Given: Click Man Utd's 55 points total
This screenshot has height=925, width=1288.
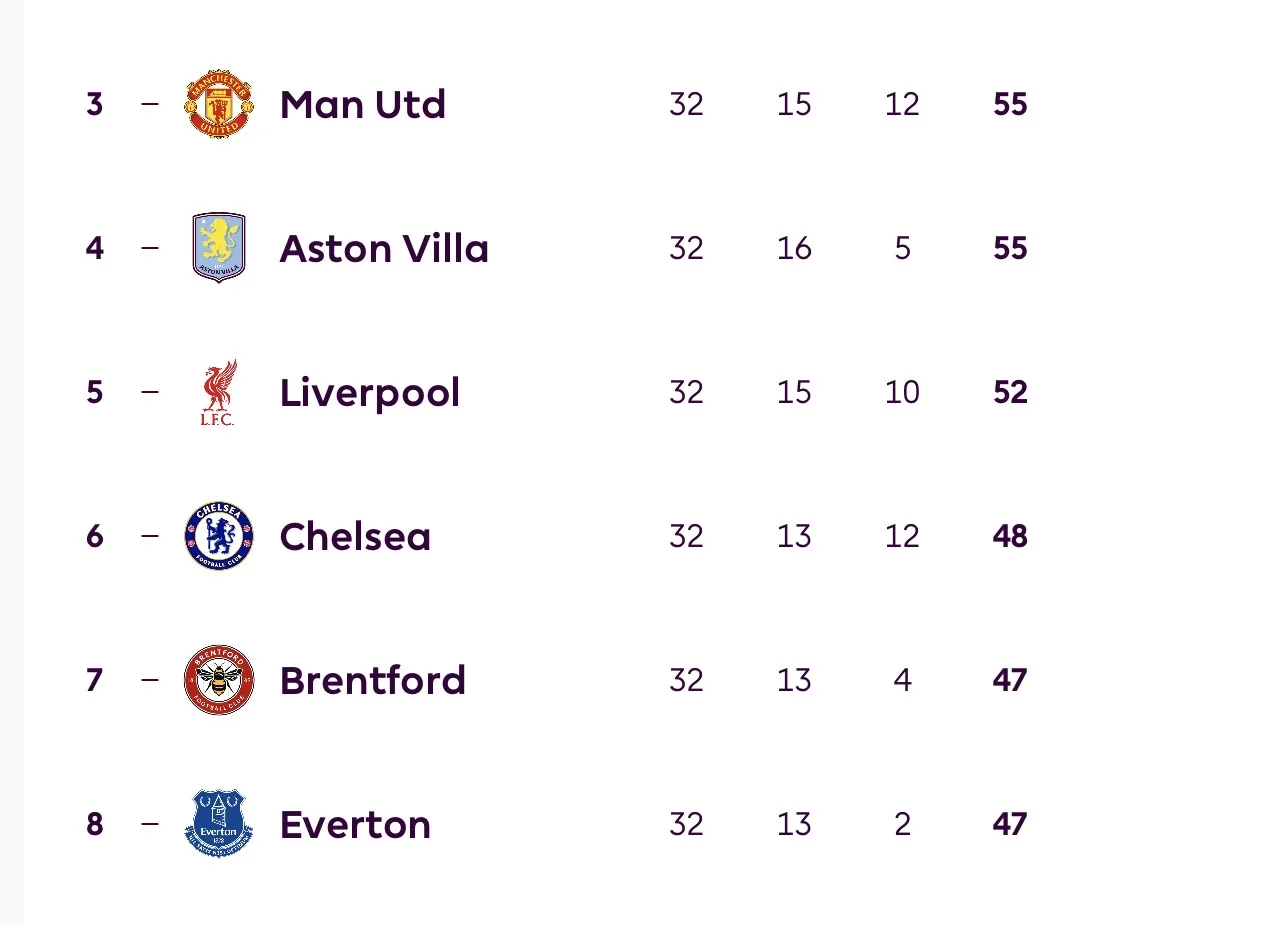Looking at the screenshot, I should click(x=1010, y=104).
